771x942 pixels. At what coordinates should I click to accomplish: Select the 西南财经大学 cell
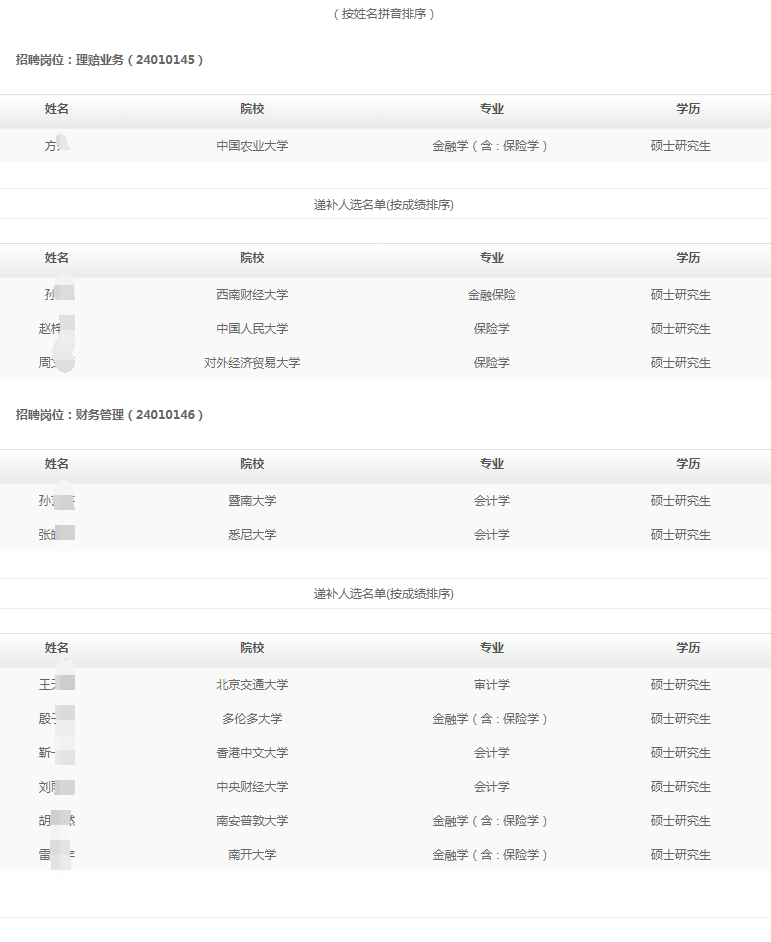pyautogui.click(x=252, y=295)
